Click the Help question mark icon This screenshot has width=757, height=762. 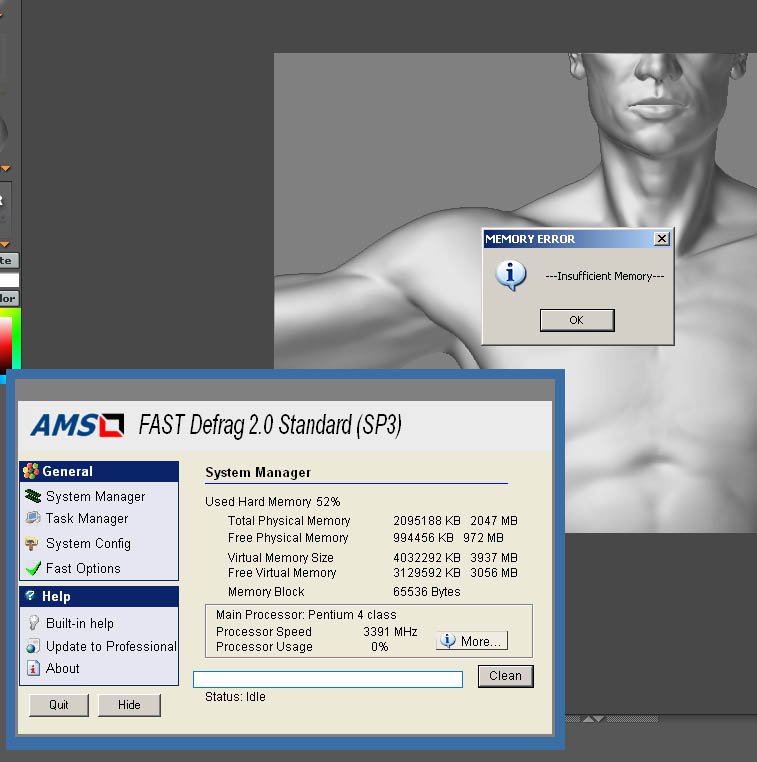click(x=30, y=596)
